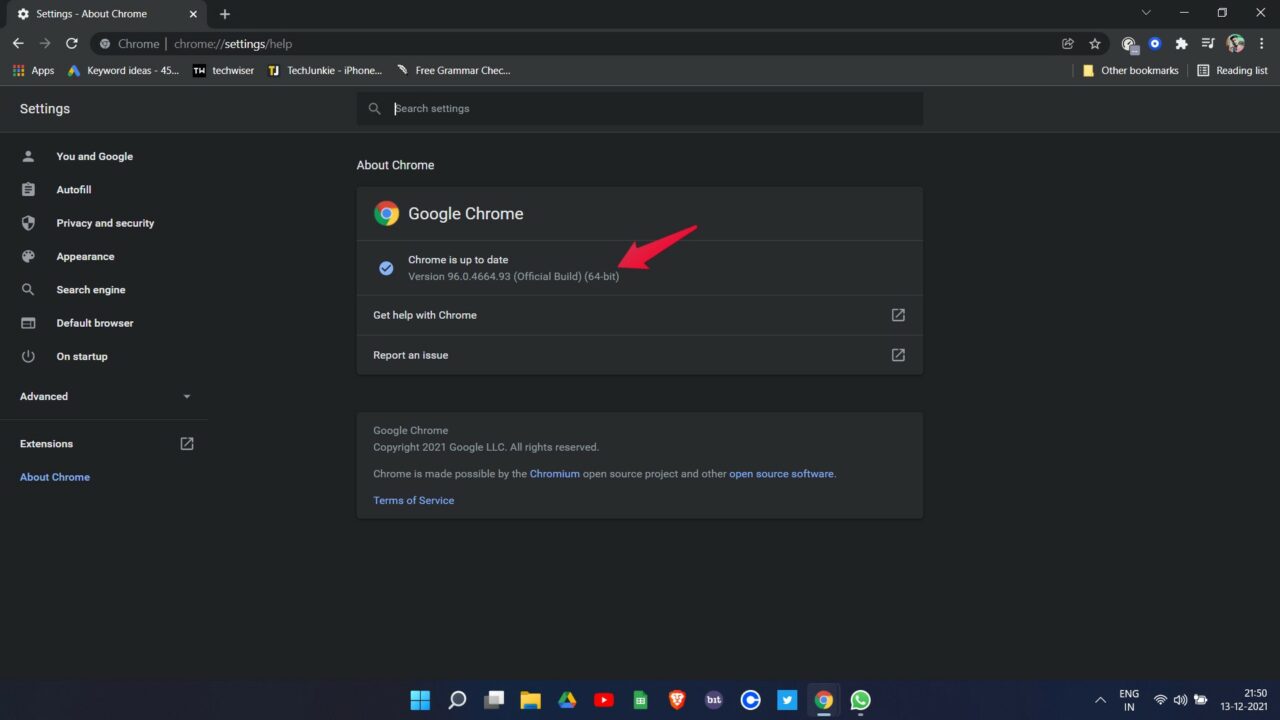Click the volume speaker icon in tray
This screenshot has height=720, width=1280.
point(1181,700)
